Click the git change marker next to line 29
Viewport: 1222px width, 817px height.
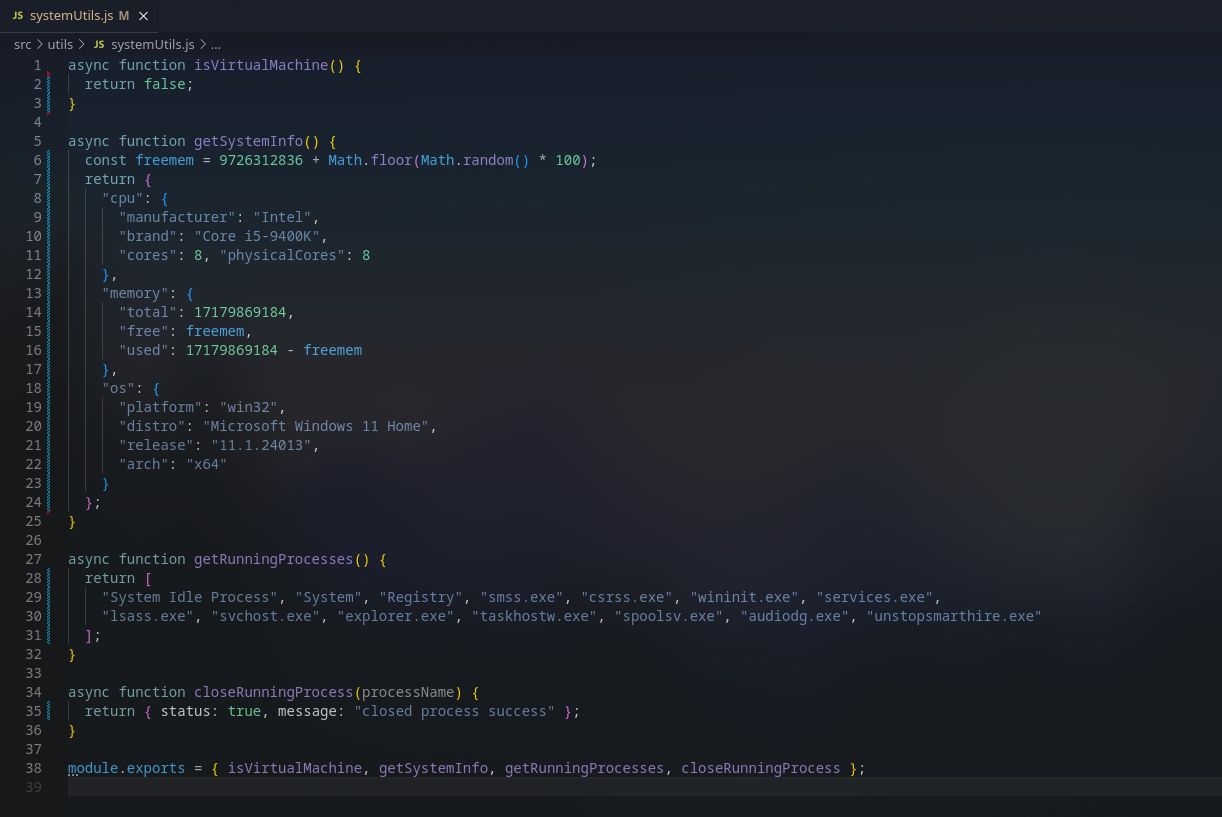(49, 597)
